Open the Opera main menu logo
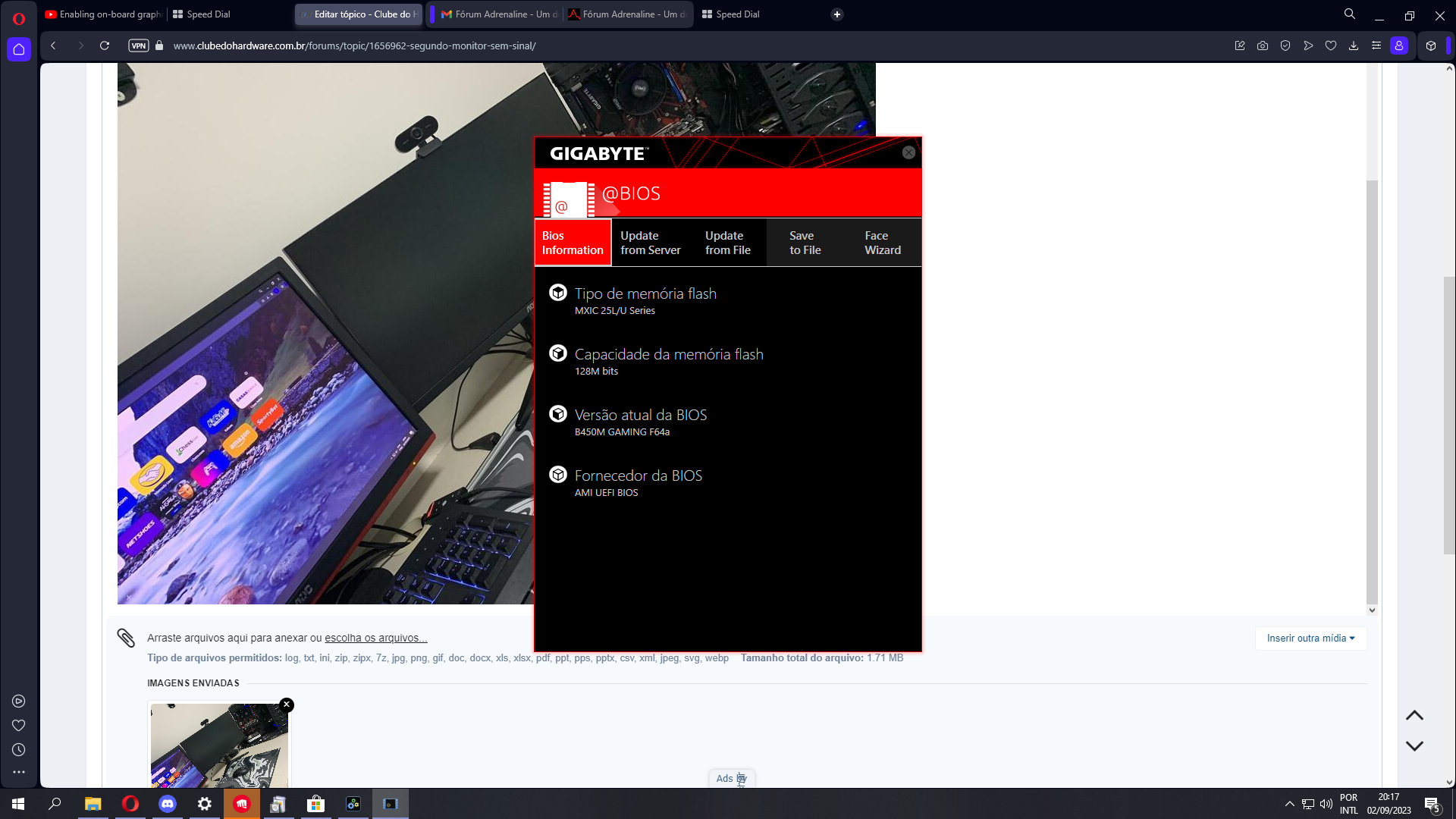 coord(19,18)
